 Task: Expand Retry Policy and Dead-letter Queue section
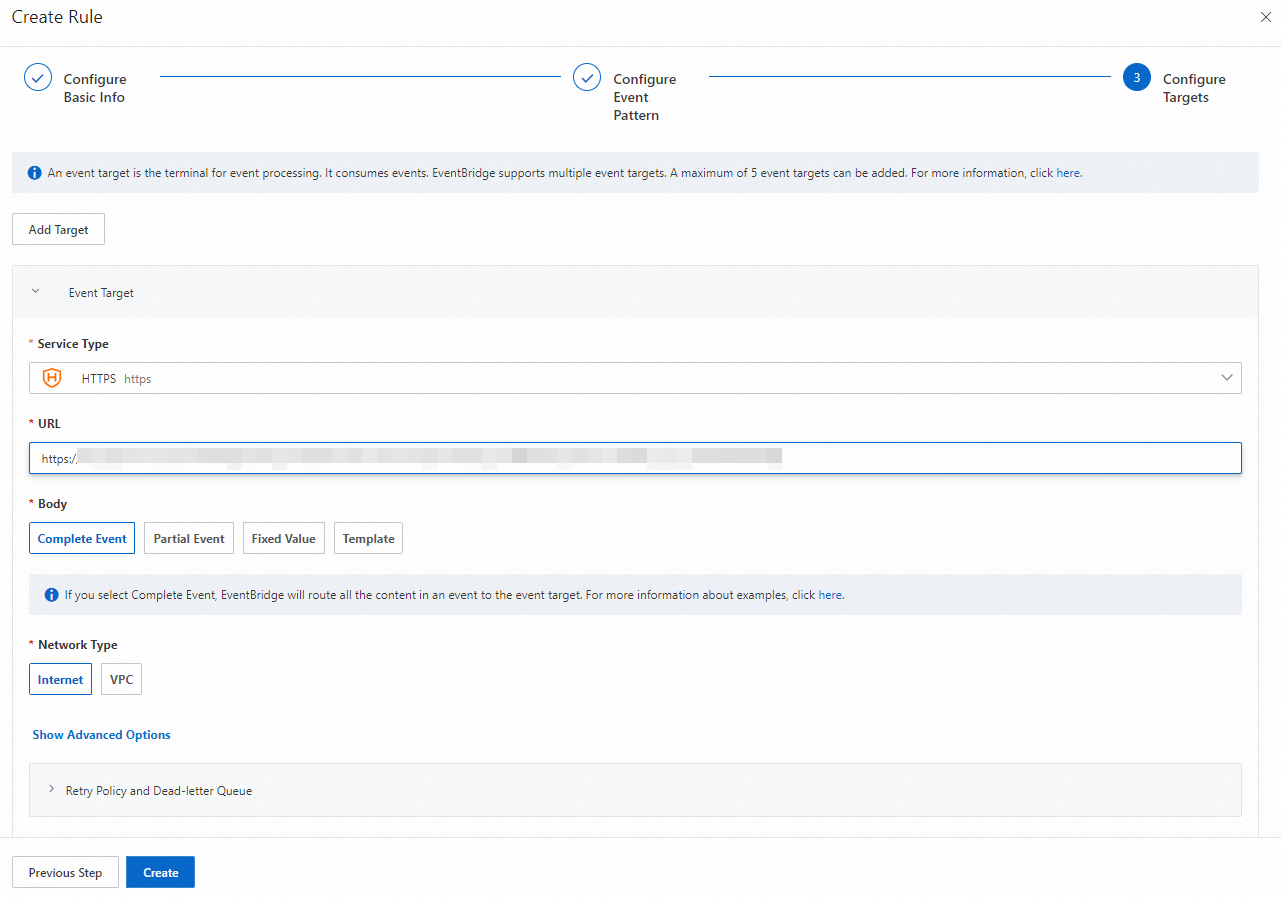pos(635,790)
